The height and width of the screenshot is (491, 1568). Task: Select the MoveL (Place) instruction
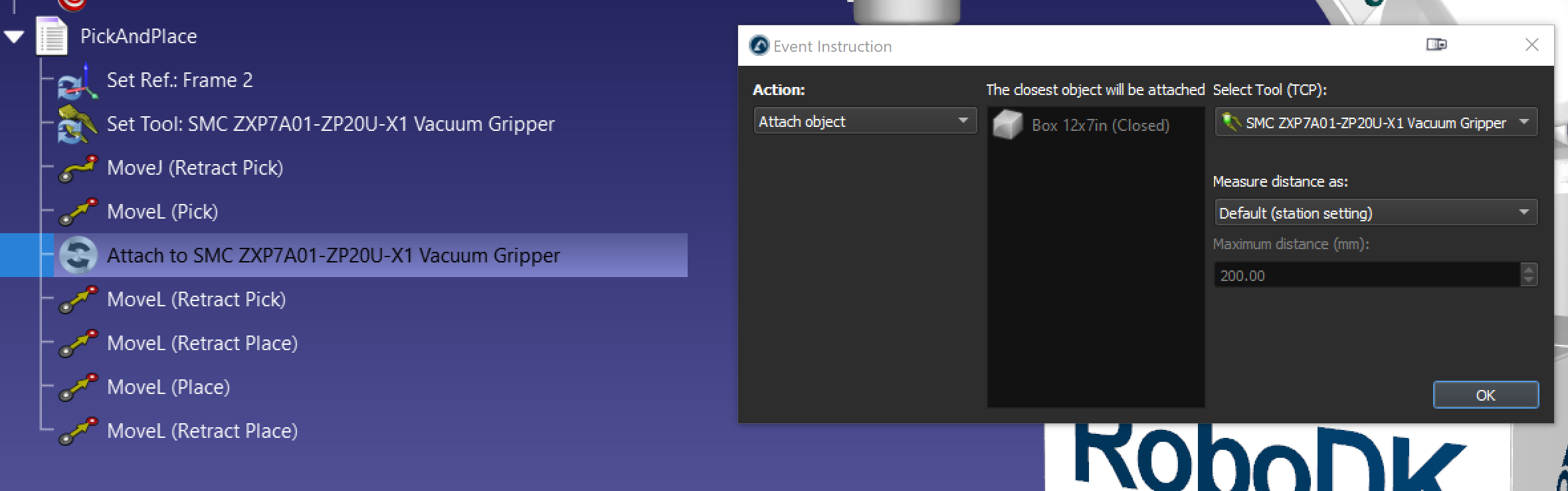[x=168, y=387]
